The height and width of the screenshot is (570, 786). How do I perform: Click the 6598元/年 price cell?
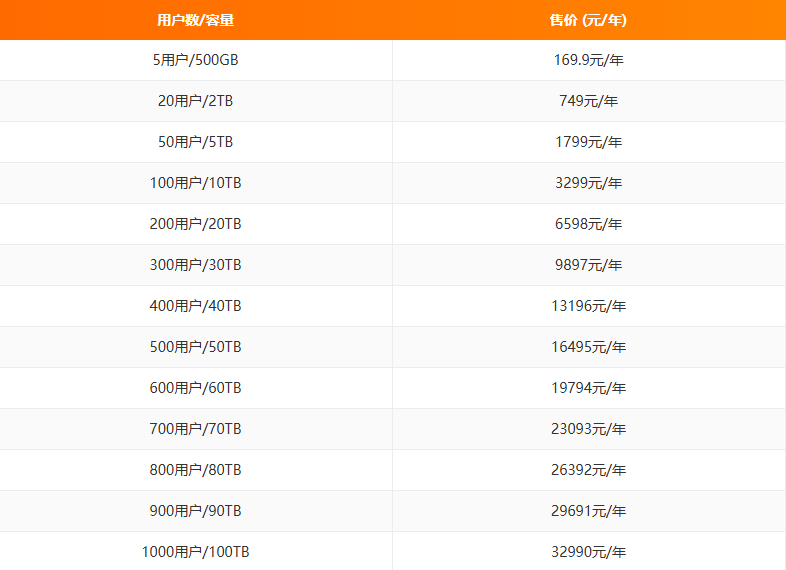tap(588, 224)
